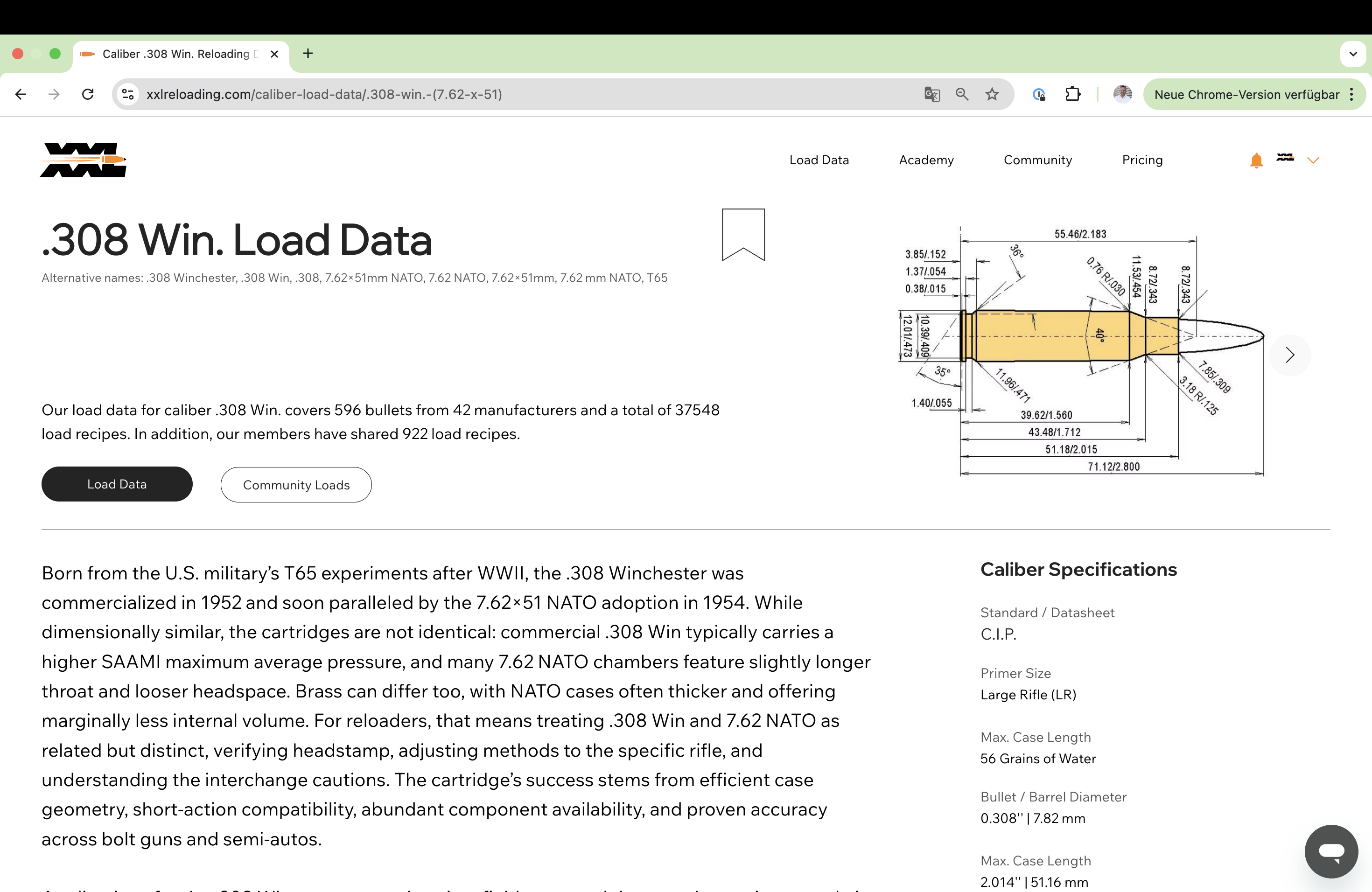Show next cartridge image with the arrow
1372x892 pixels.
tap(1289, 355)
